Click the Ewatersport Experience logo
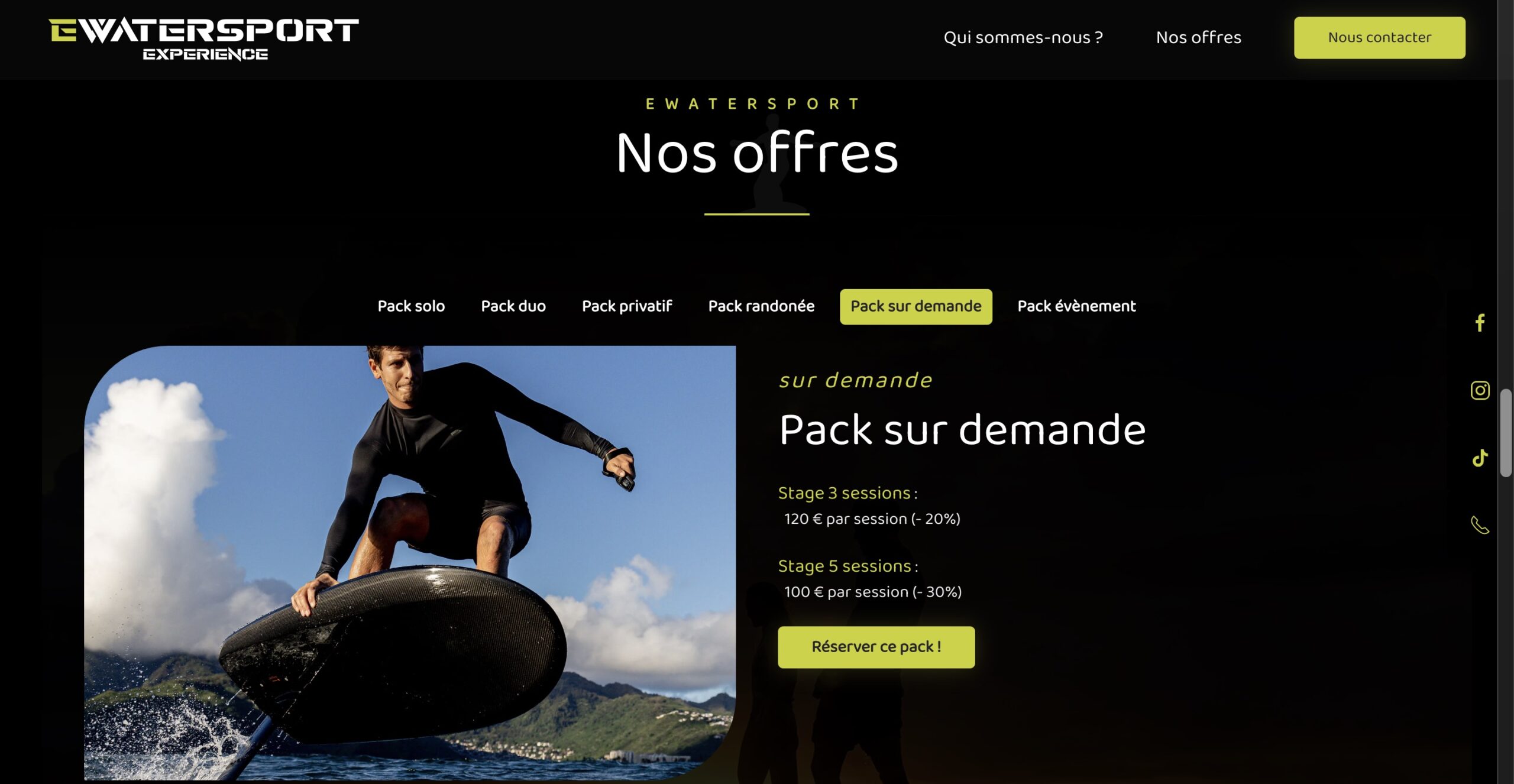Viewport: 1514px width, 784px height. point(203,39)
